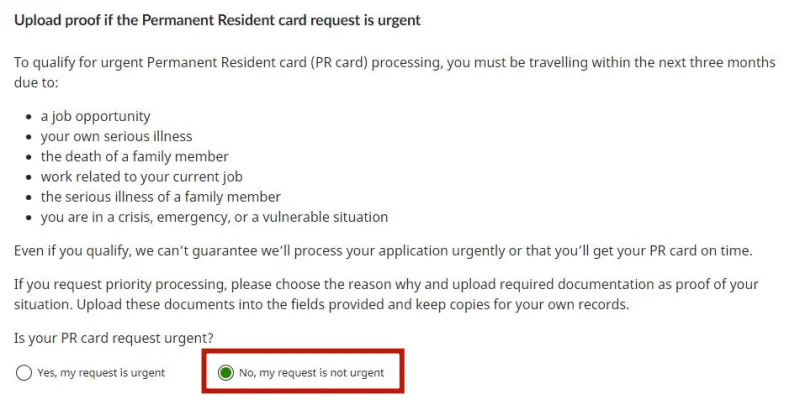Image resolution: width=800 pixels, height=400 pixels.
Task: Click the "Is your PR card request urgent?" question
Action: 113,338
